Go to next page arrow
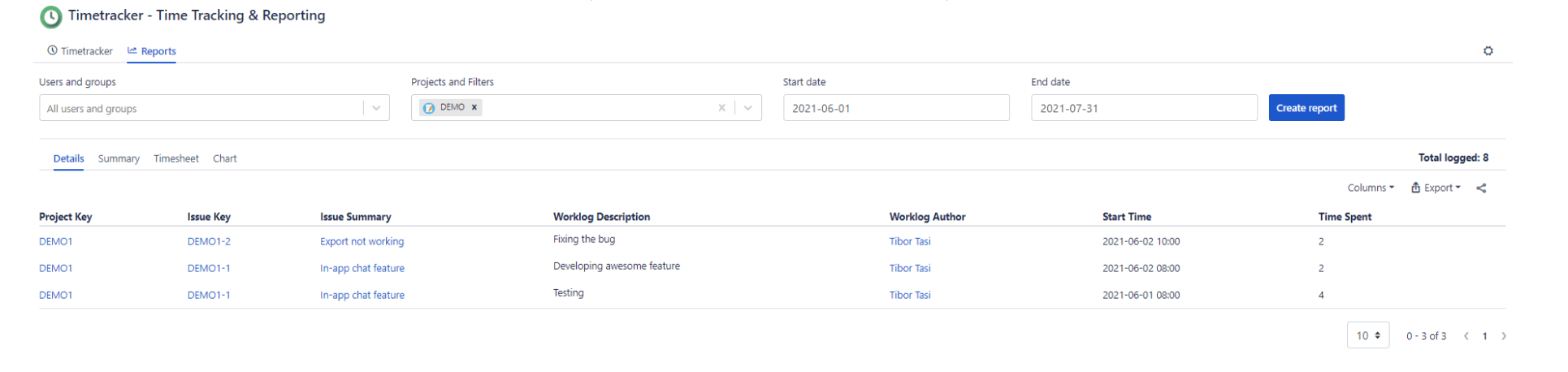 coord(1503,335)
